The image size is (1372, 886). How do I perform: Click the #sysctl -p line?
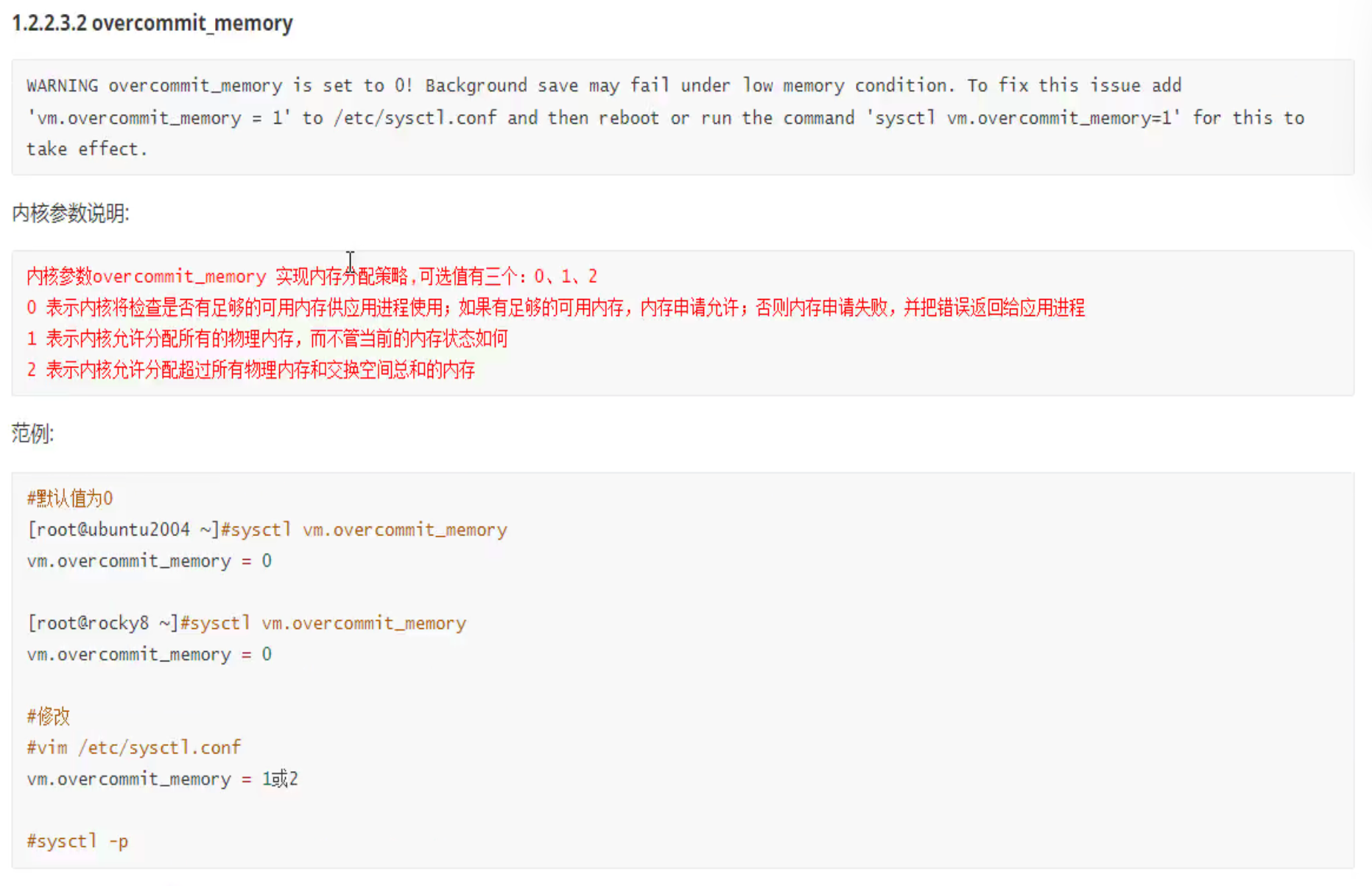(x=77, y=841)
